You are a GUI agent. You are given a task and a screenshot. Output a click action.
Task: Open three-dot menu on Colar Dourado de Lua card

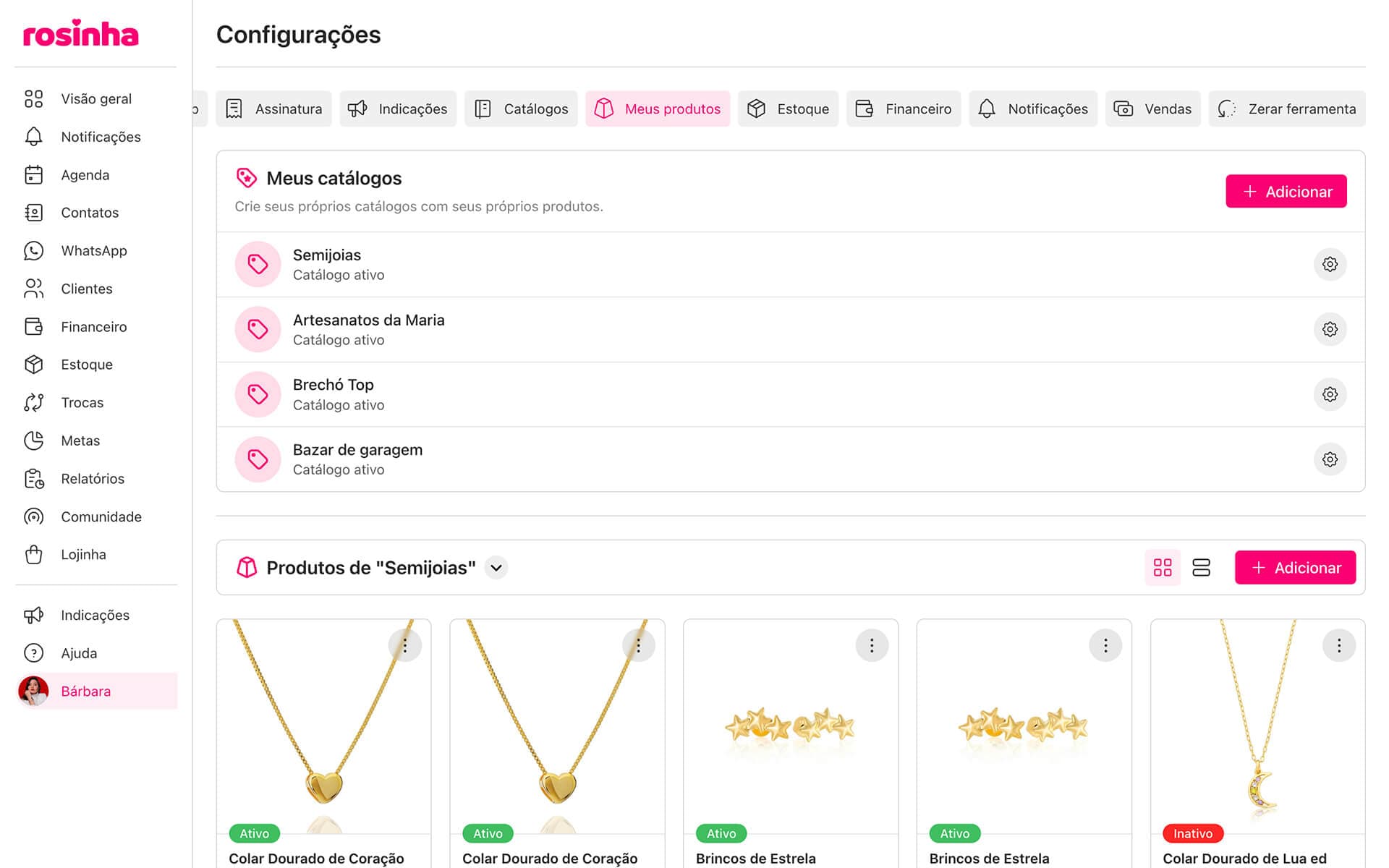click(x=1338, y=645)
